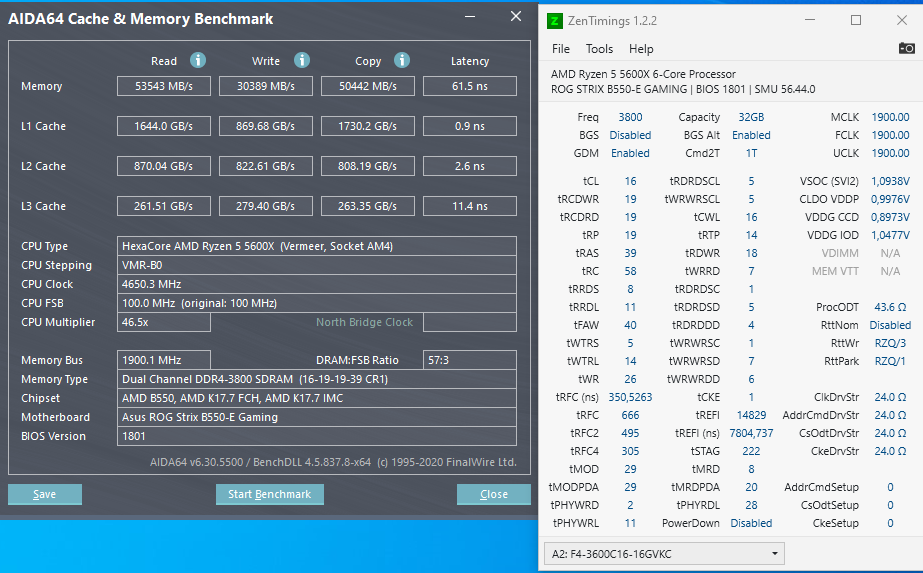Close the ZenTimings window
This screenshot has height=573, width=923.
902,20
